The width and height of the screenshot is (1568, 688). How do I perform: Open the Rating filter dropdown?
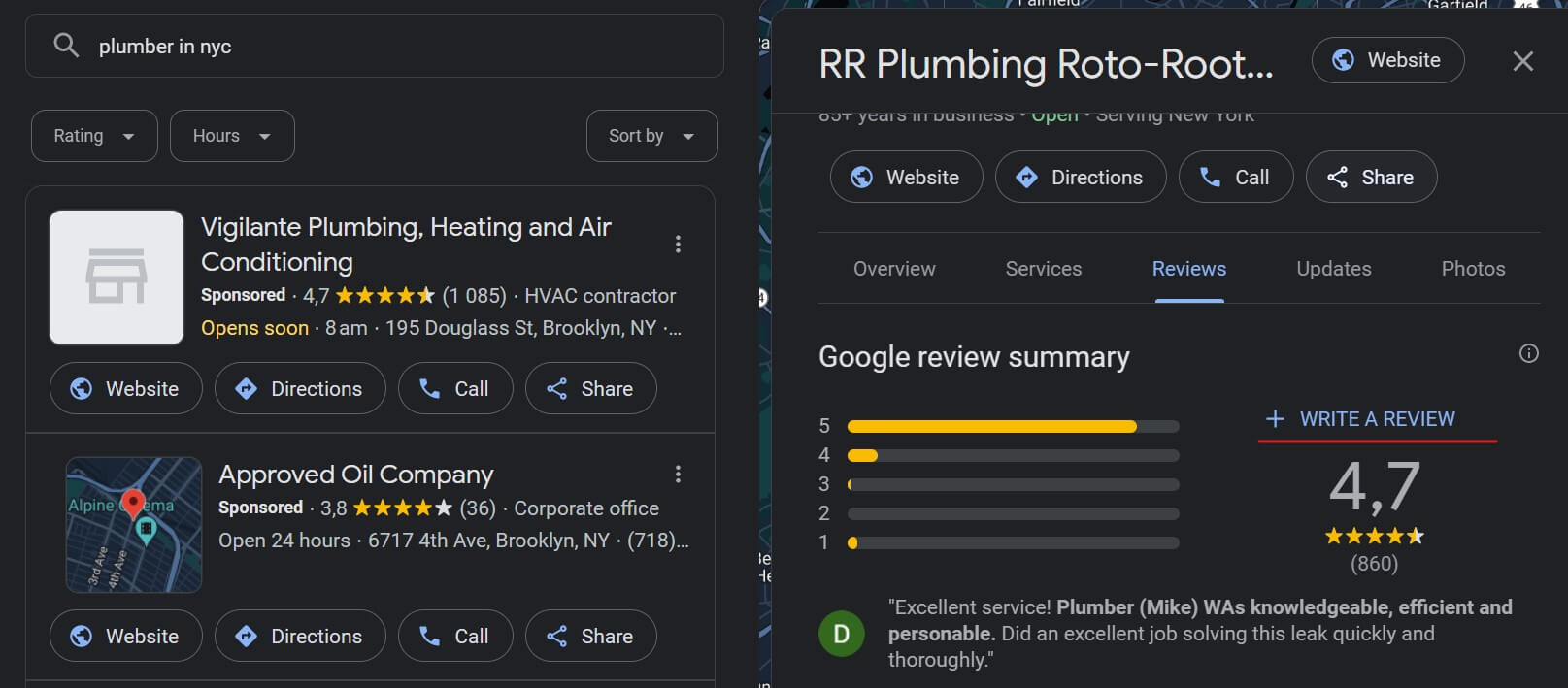(94, 136)
